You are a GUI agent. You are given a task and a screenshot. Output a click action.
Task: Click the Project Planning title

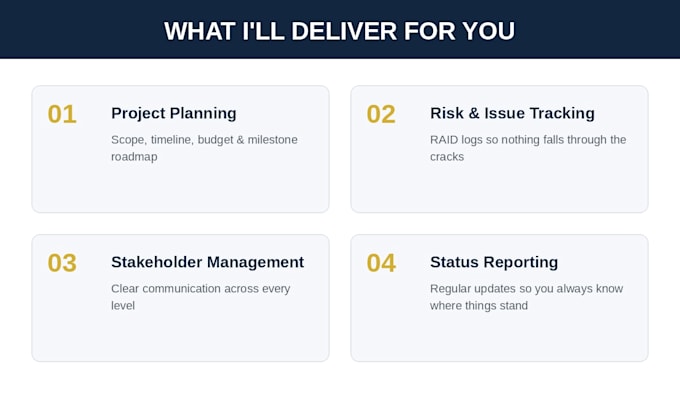coord(173,113)
